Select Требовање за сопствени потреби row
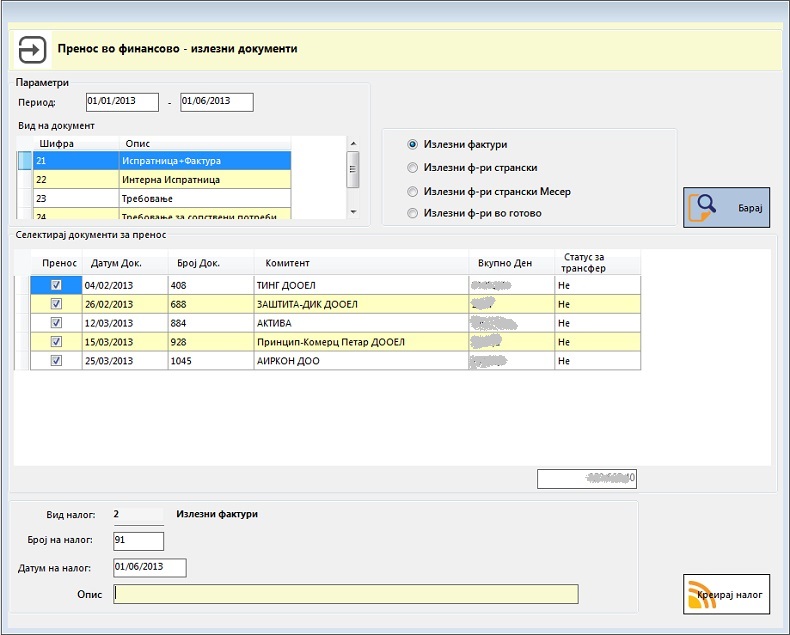The height and width of the screenshot is (635, 790). [162, 214]
